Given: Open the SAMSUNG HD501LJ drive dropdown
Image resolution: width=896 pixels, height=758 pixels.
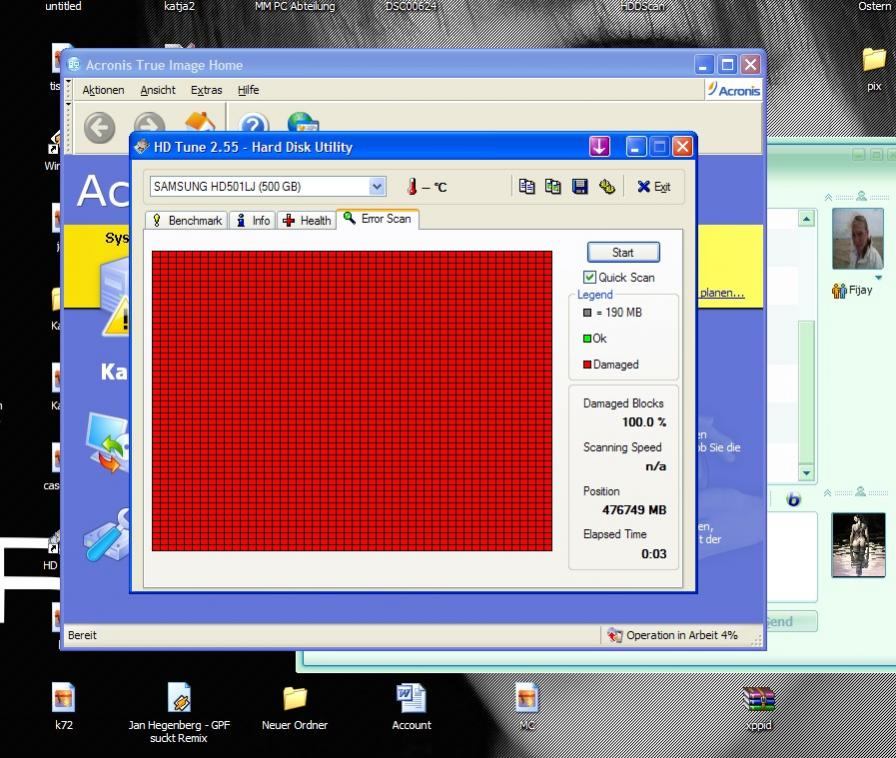Looking at the screenshot, I should [x=377, y=186].
